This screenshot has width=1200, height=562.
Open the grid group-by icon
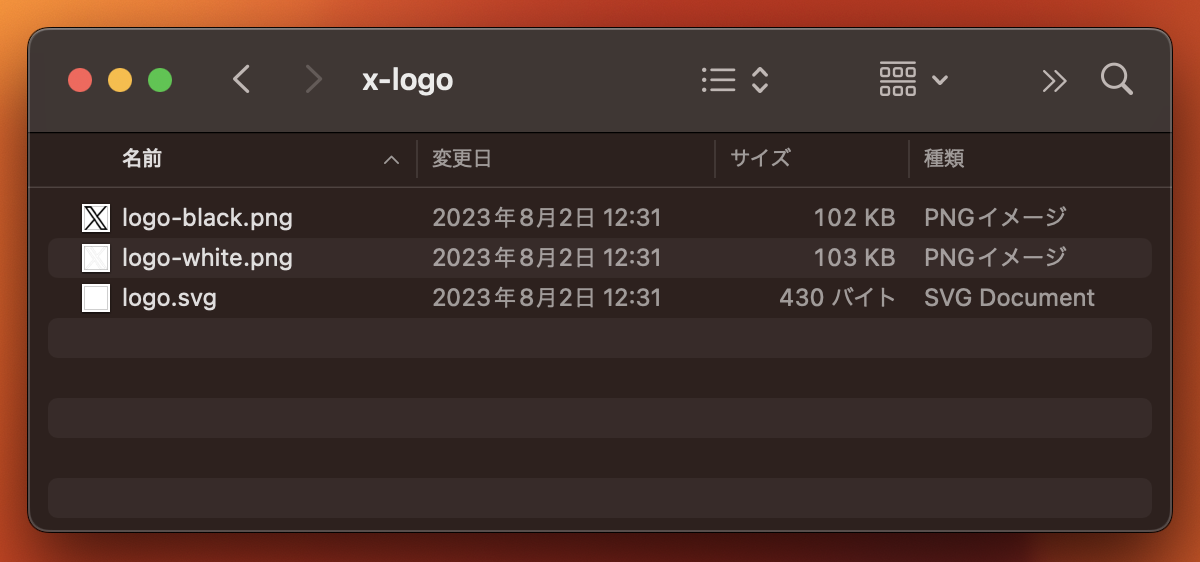click(898, 79)
